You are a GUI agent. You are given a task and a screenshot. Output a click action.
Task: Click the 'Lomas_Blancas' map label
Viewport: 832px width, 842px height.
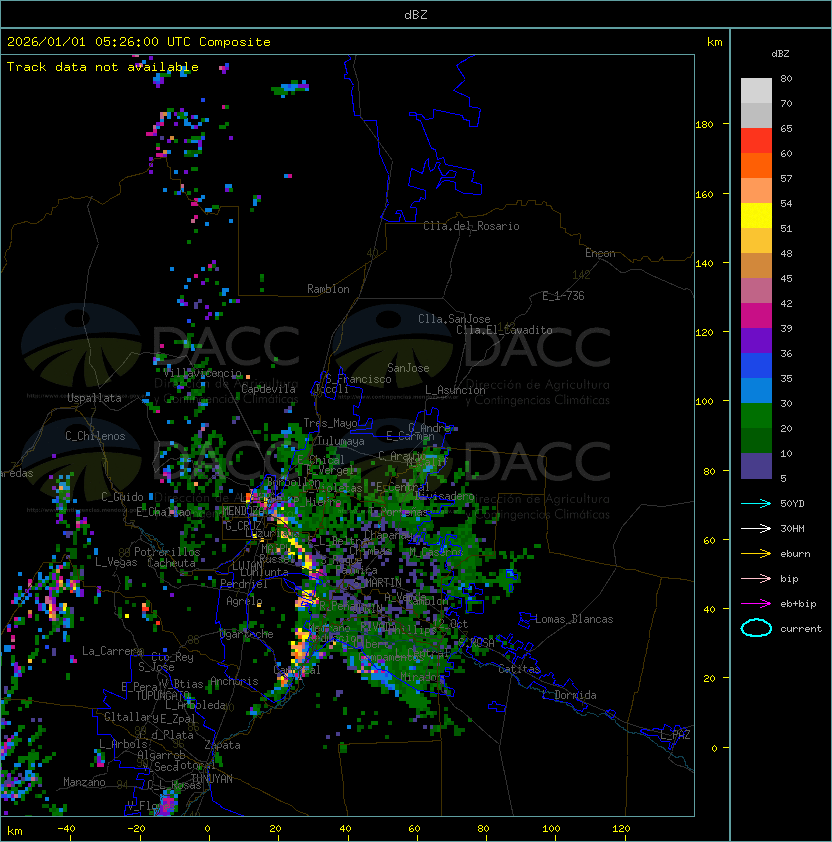point(574,619)
